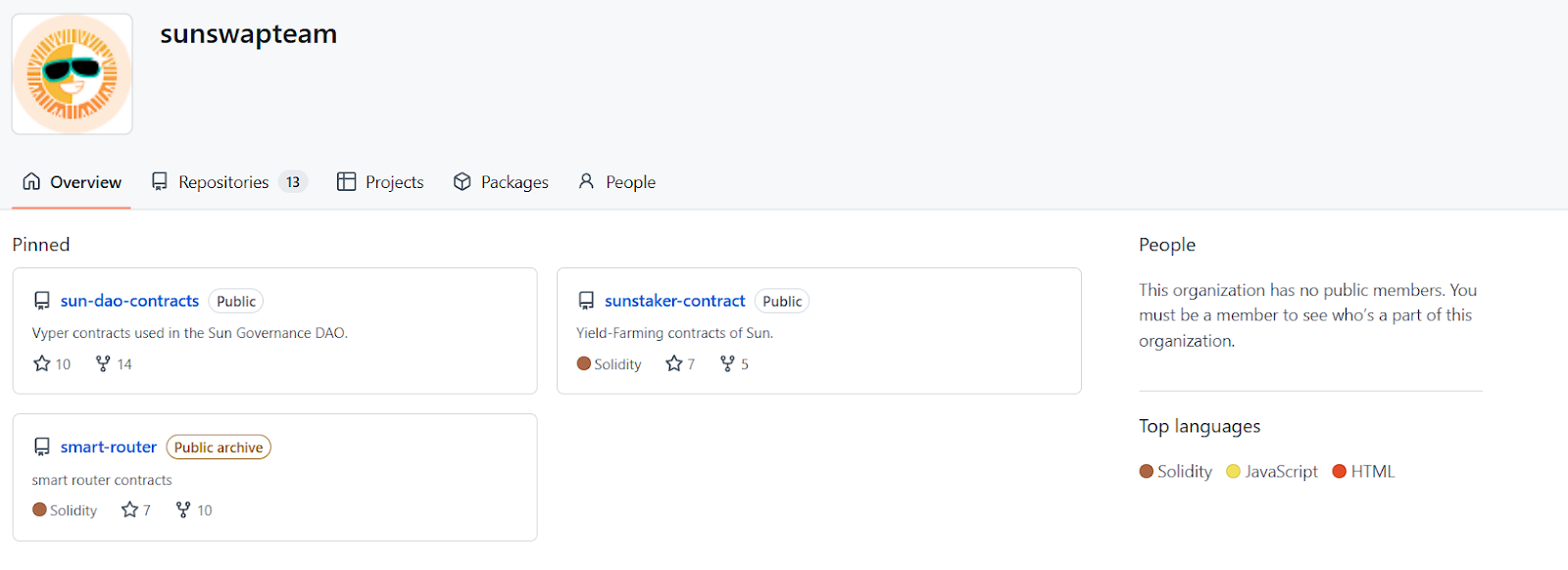Click the Top languages heading

(x=1200, y=427)
